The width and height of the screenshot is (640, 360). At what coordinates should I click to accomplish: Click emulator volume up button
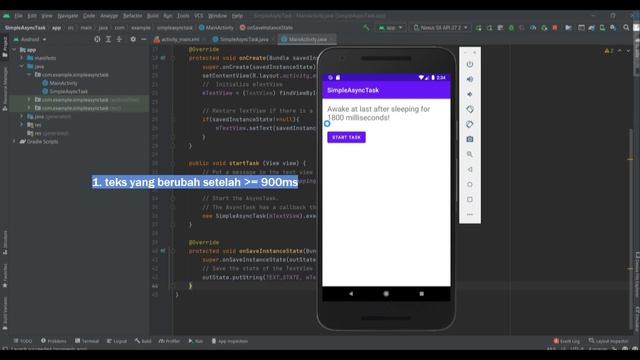pos(470,79)
